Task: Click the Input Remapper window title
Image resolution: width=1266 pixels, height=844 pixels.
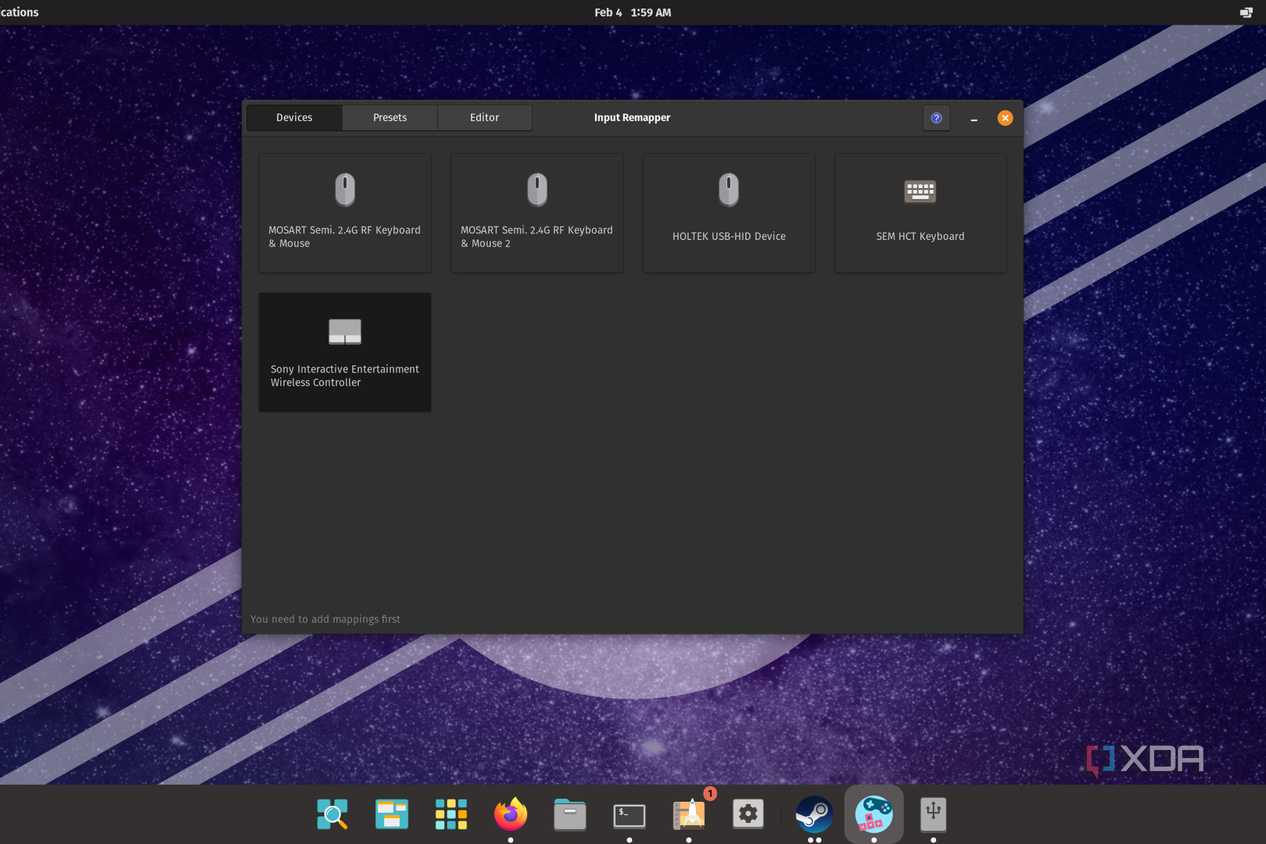Action: click(x=632, y=118)
